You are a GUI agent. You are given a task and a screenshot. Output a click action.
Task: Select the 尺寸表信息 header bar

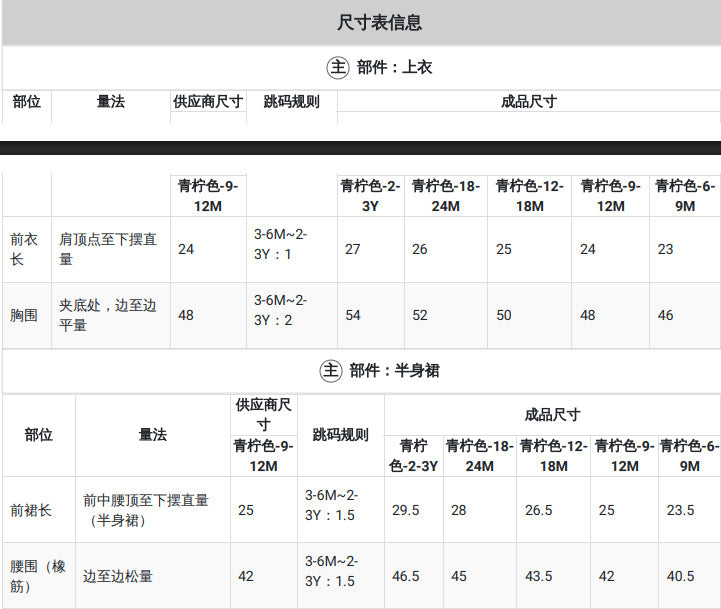click(360, 23)
